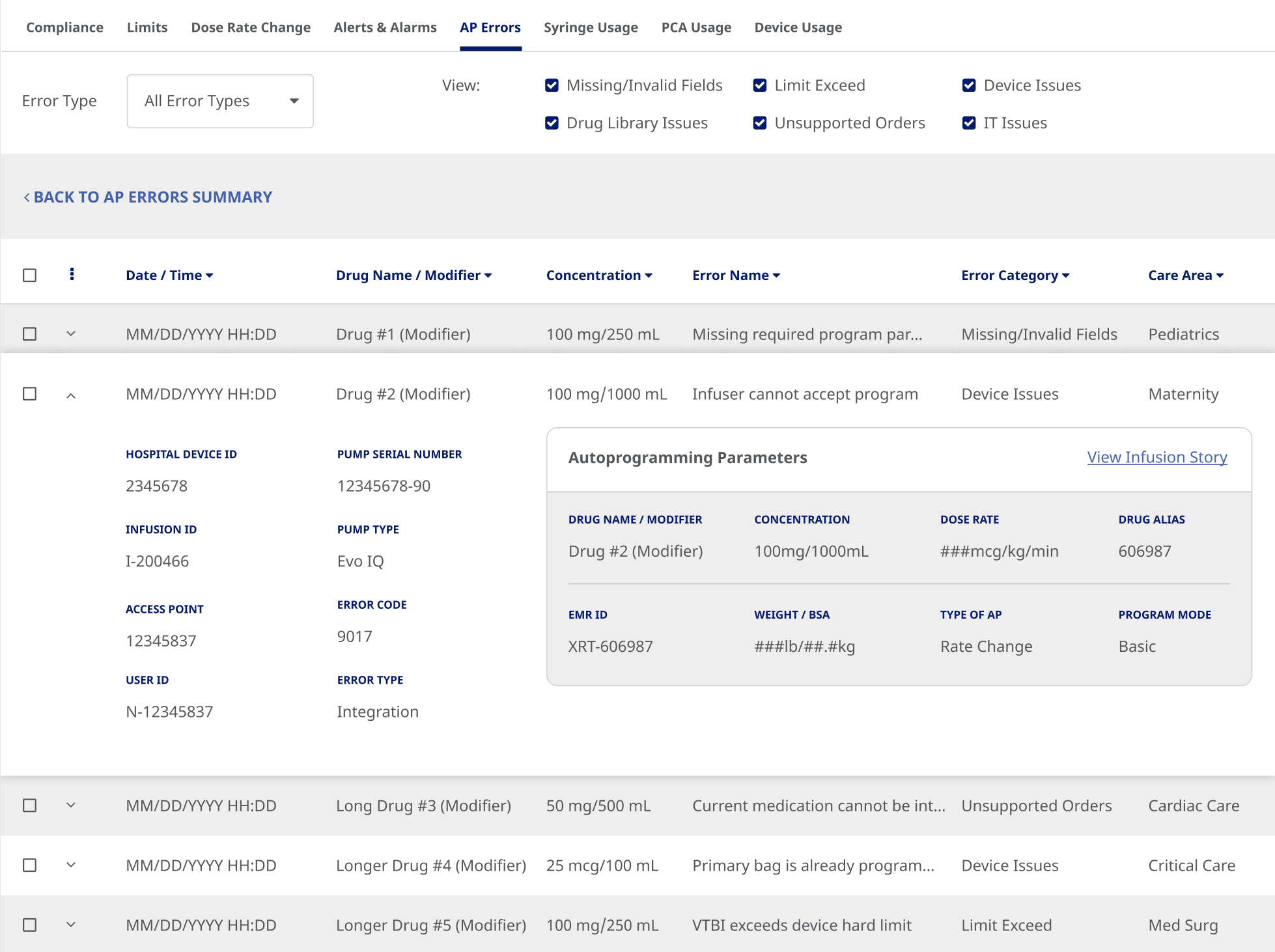Uncheck Drug Library Issues view filter
The width and height of the screenshot is (1275, 952).
coord(552,123)
